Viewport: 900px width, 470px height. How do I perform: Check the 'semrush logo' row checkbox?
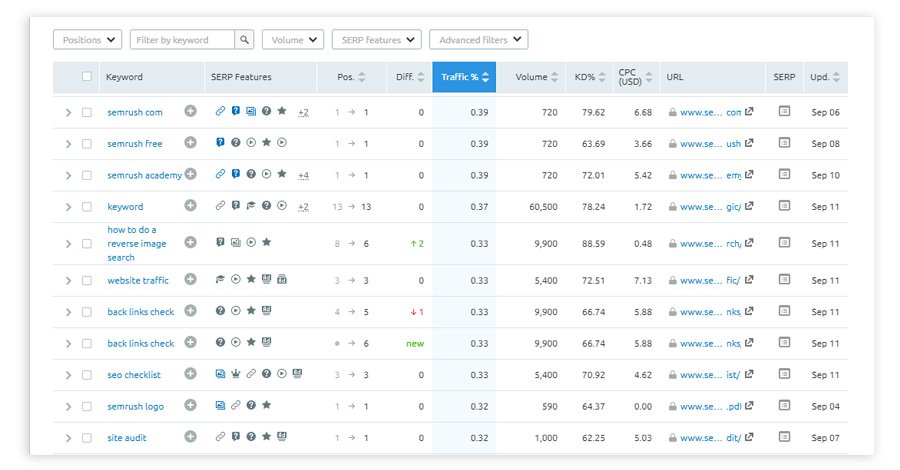[x=87, y=406]
